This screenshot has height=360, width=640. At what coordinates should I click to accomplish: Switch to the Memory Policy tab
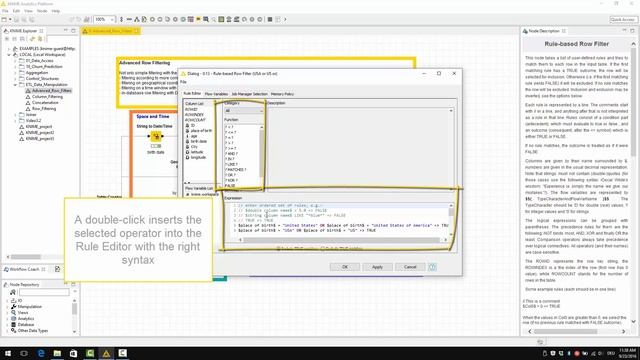[282, 94]
